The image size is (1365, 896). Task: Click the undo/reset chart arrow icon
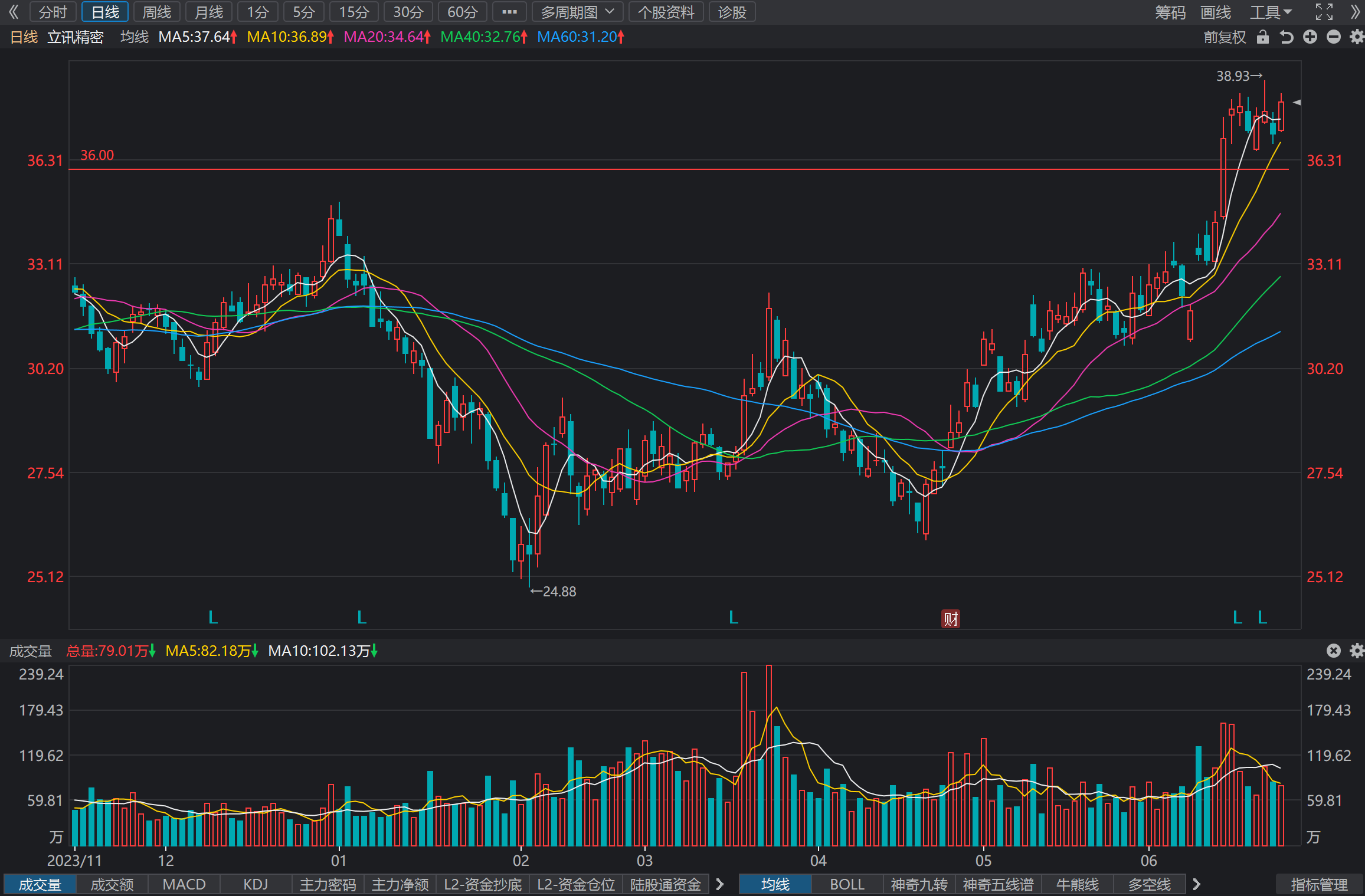click(x=1286, y=37)
